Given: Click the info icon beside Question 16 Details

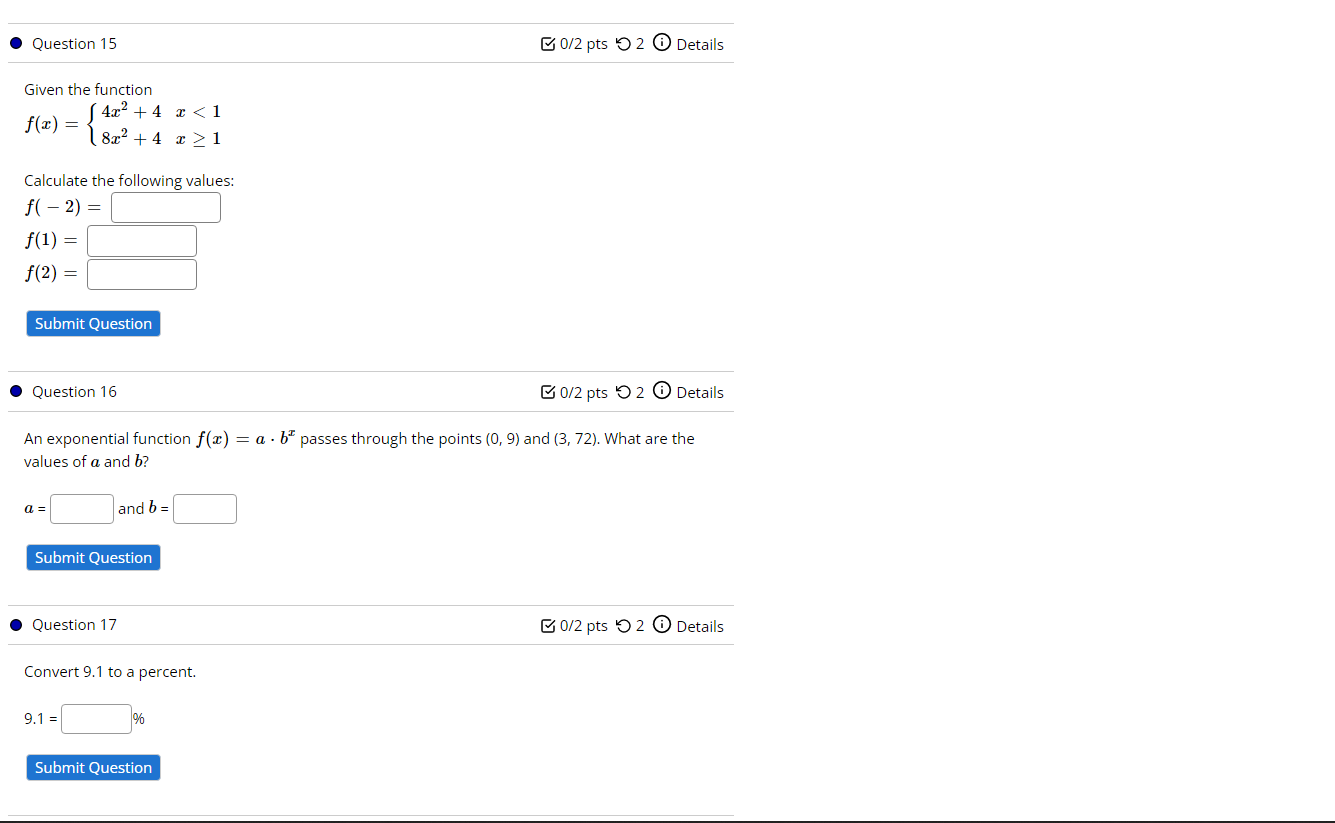Looking at the screenshot, I should coord(662,391).
